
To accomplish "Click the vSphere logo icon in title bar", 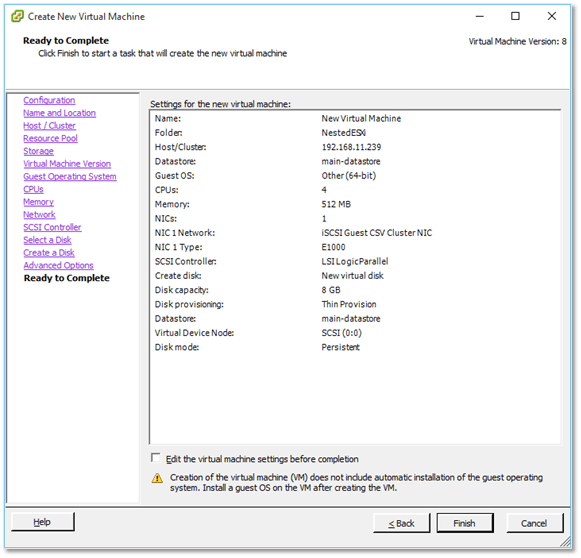I will pos(17,16).
